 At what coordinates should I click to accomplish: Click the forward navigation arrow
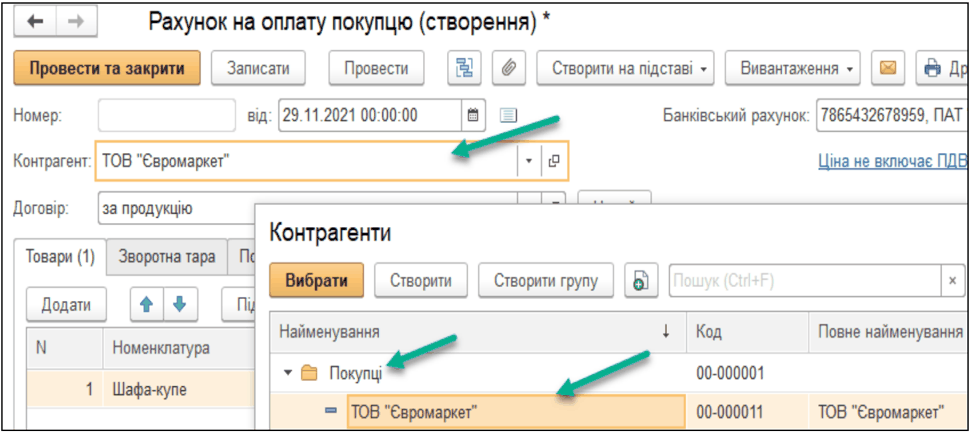(75, 22)
